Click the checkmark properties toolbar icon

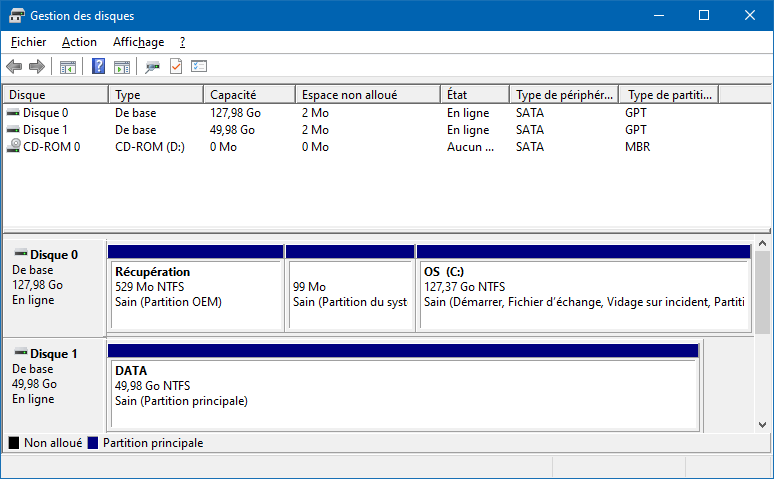point(176,66)
